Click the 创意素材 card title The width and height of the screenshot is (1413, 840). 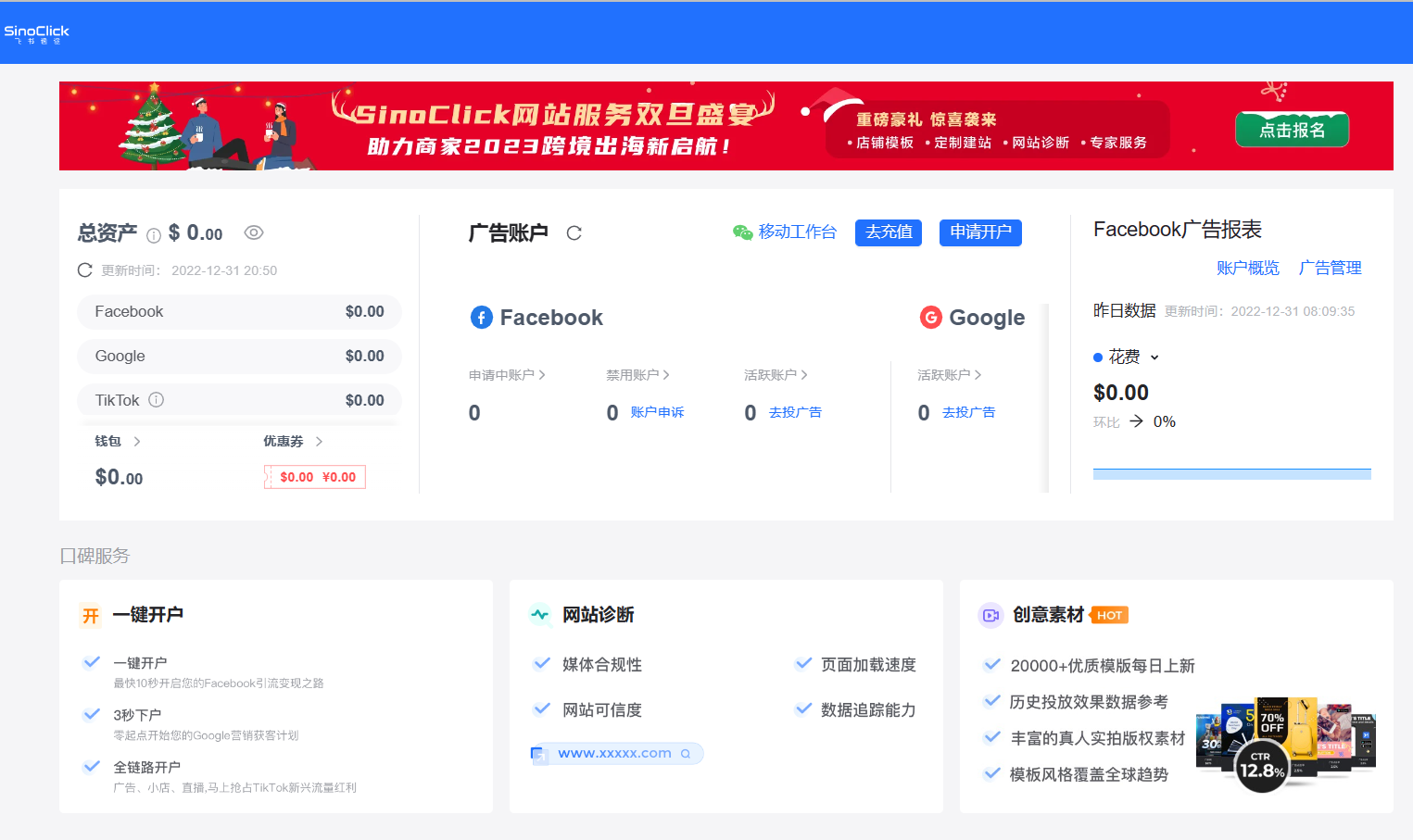click(1048, 615)
